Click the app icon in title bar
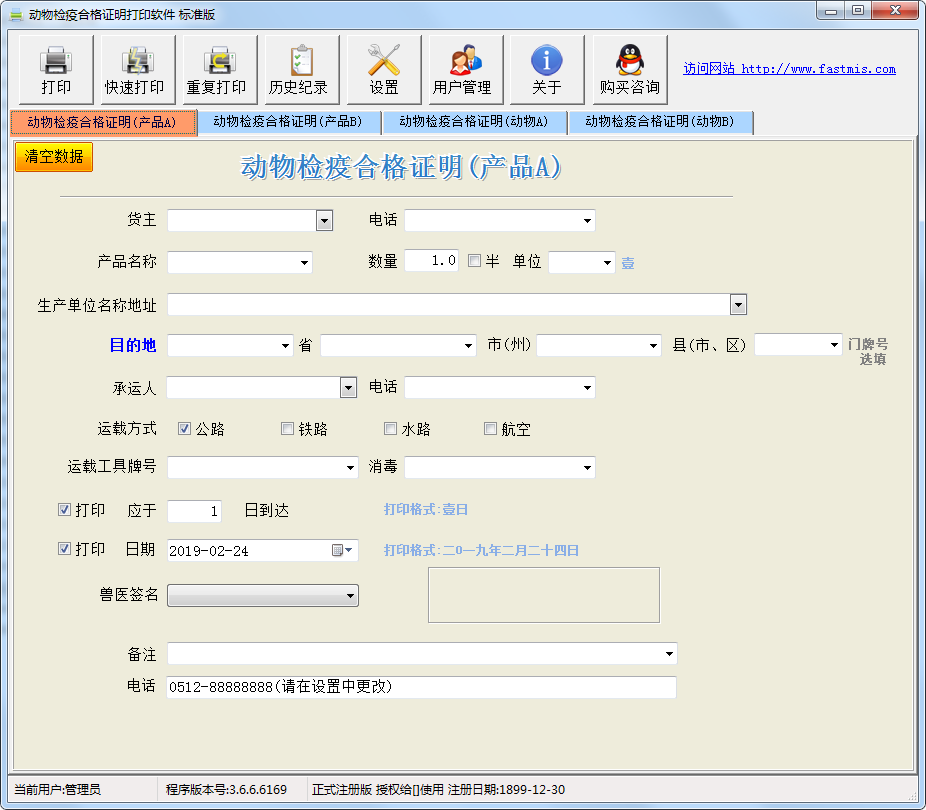 point(15,14)
